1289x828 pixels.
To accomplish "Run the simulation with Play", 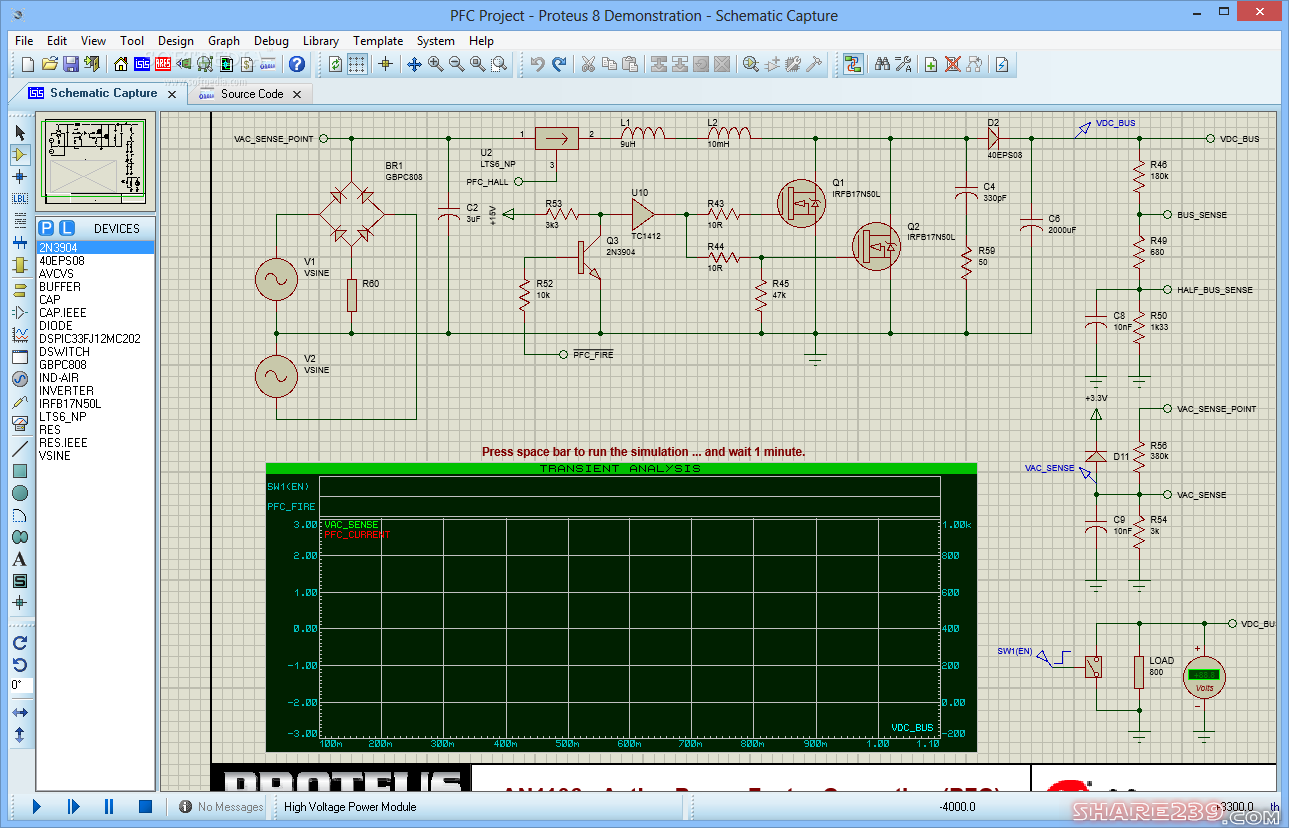I will coord(37,806).
